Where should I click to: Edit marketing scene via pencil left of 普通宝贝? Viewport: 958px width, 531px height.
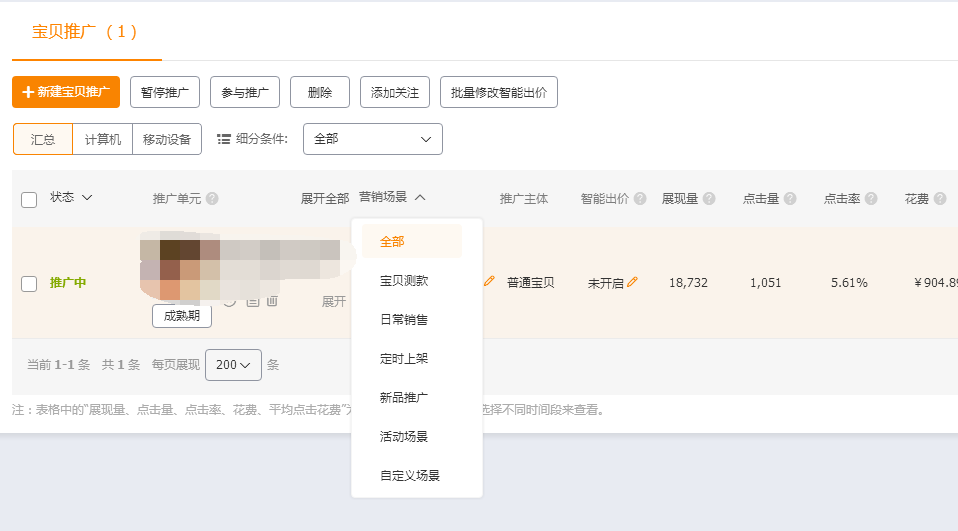coord(489,281)
